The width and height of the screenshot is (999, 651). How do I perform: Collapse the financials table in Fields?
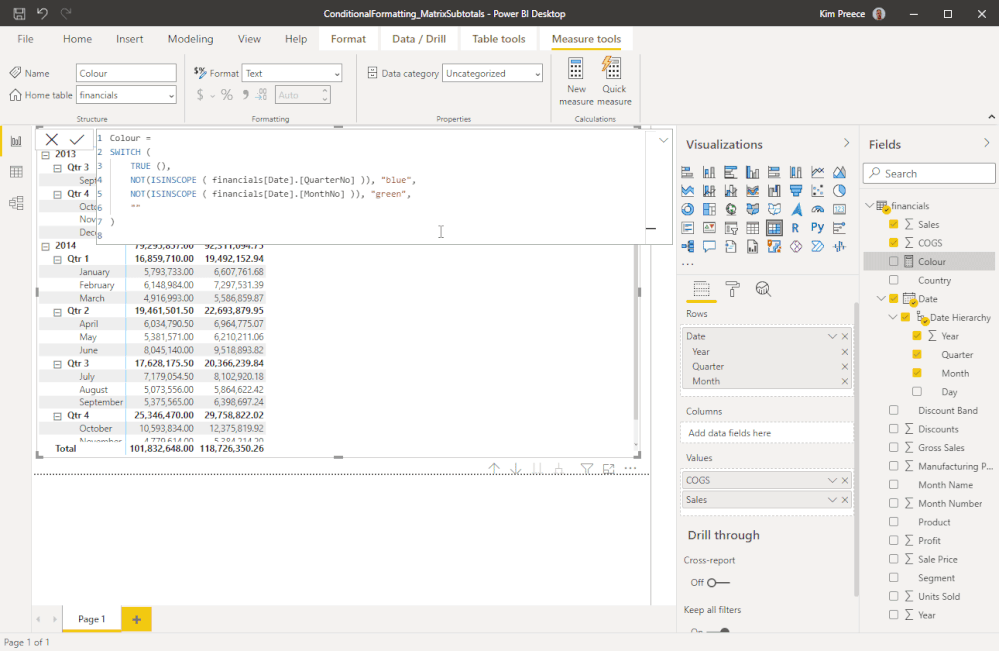870,205
